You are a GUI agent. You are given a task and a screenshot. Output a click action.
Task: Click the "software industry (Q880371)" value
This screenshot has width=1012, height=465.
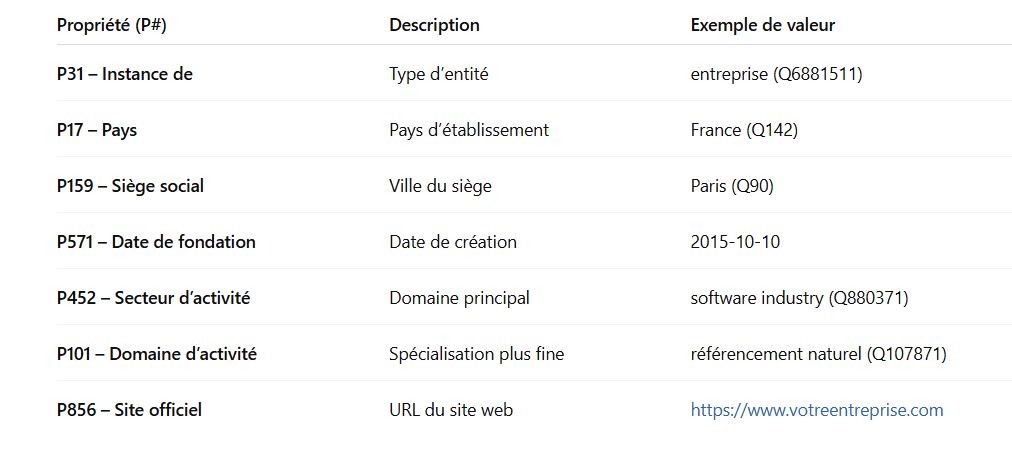click(x=799, y=298)
